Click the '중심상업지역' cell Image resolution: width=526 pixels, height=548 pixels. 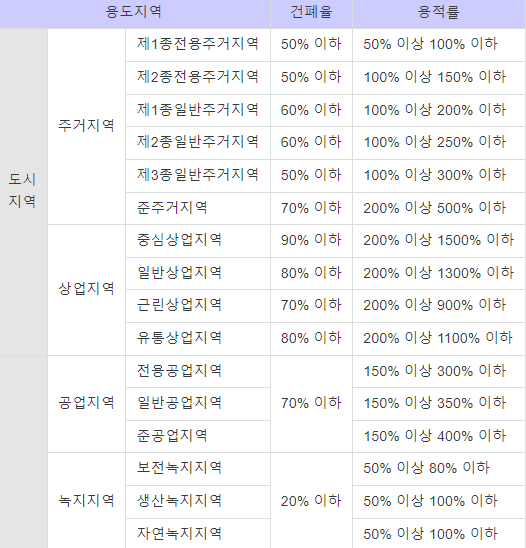[x=198, y=241]
